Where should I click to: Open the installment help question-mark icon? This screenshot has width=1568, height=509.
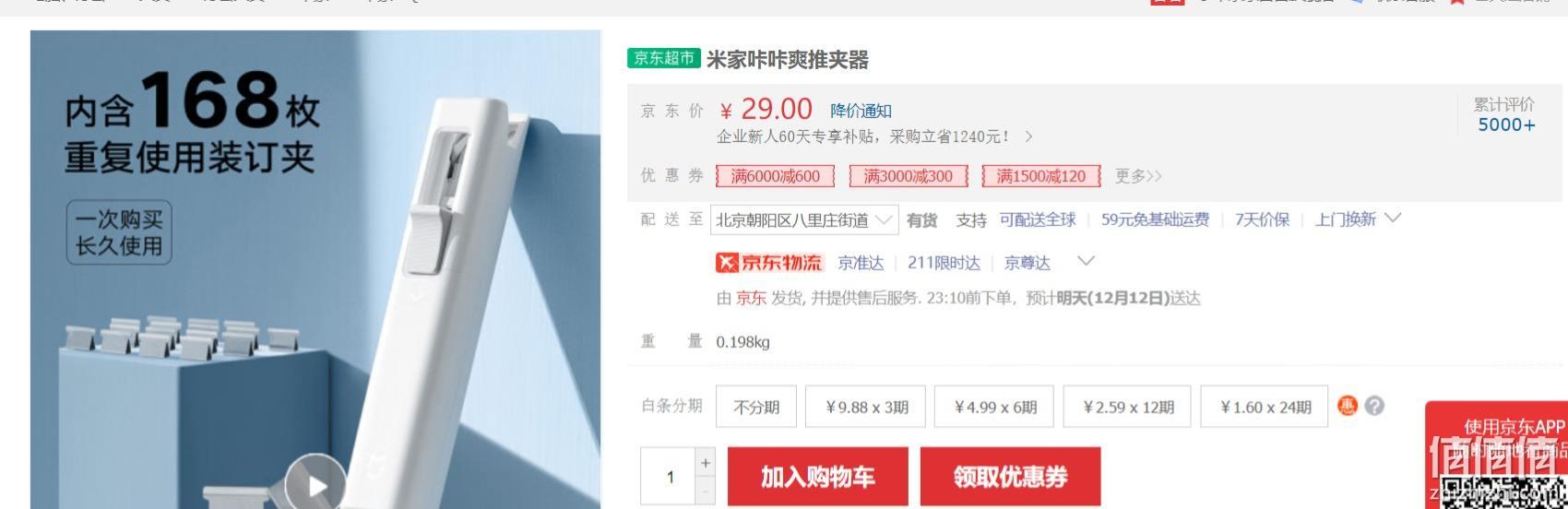pyautogui.click(x=1374, y=406)
